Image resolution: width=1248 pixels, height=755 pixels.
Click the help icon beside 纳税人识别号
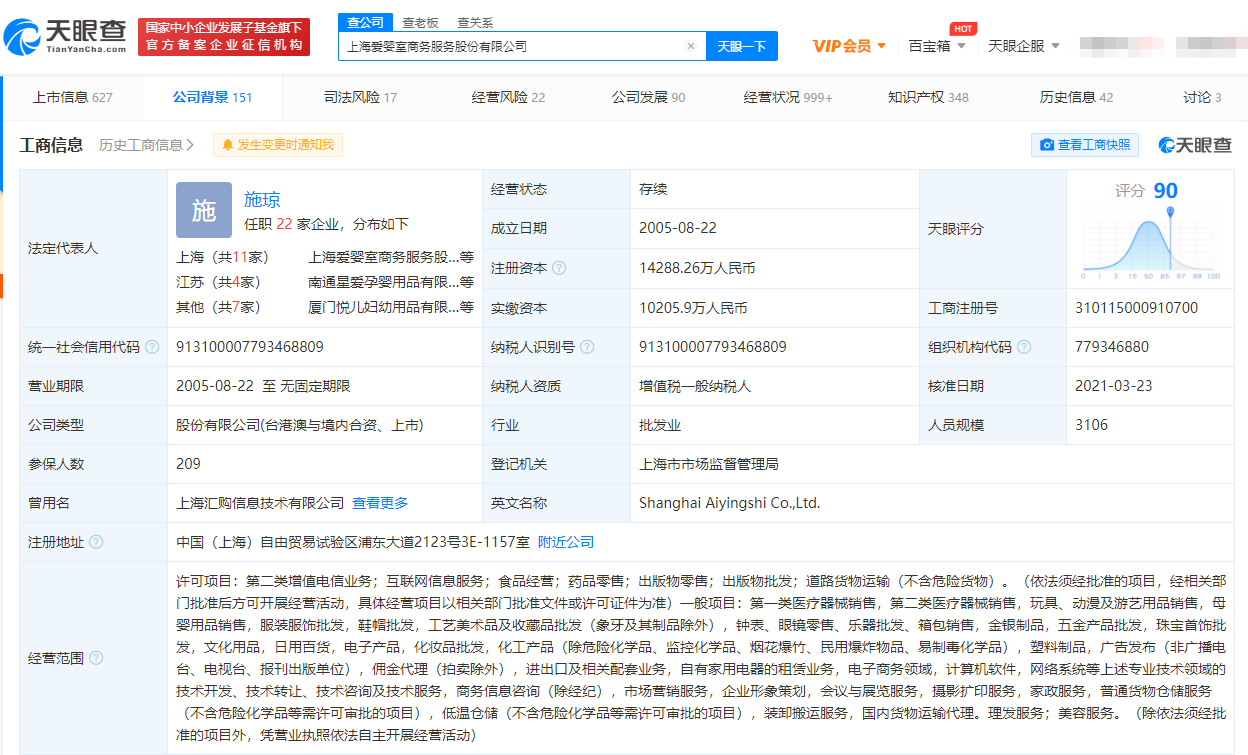point(588,347)
